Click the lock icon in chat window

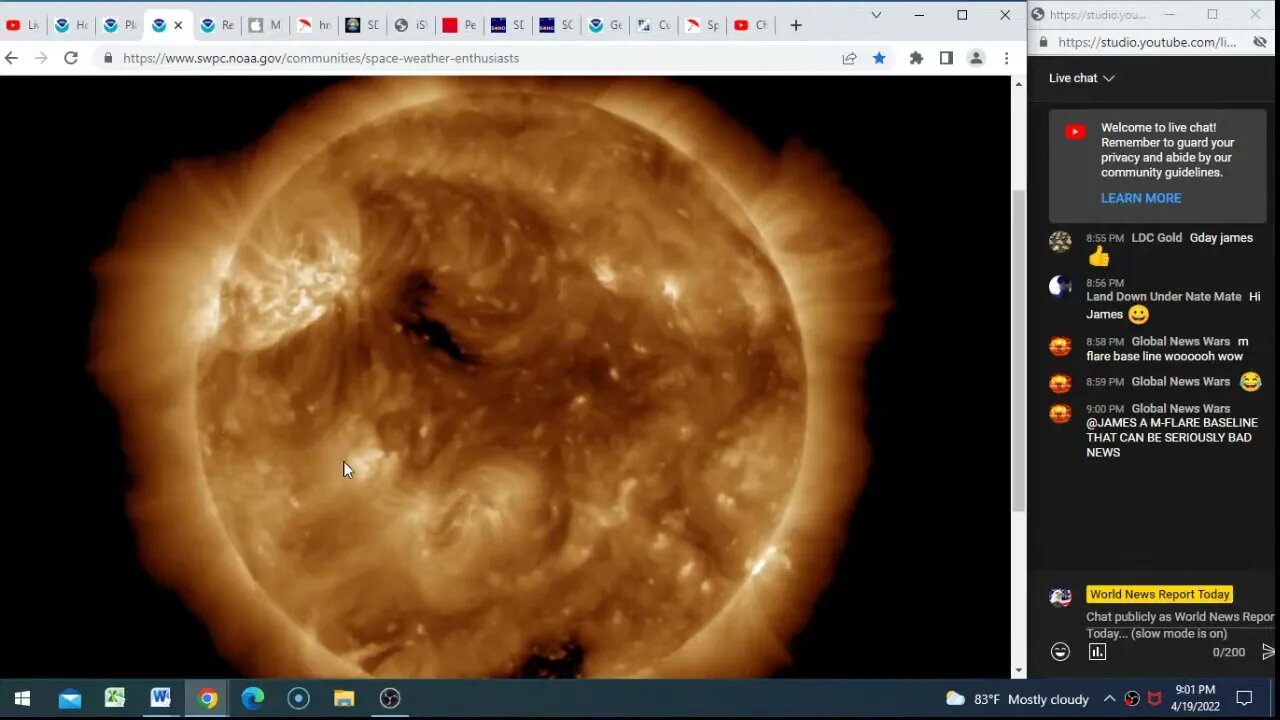click(x=1044, y=42)
